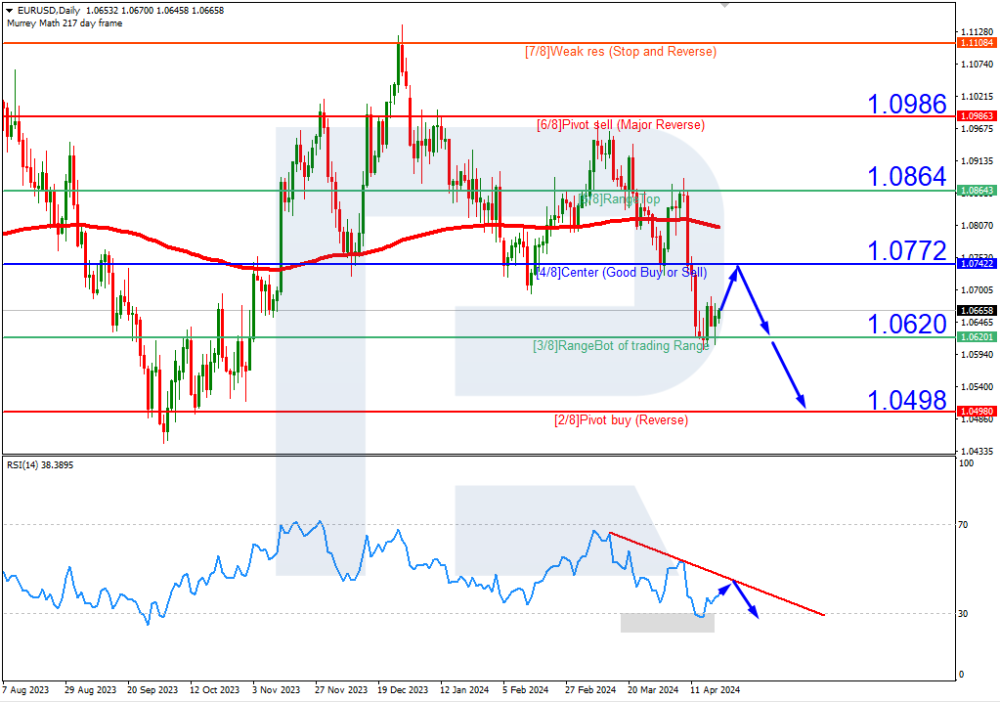Click the large blue 1.0986 level value

[907, 104]
